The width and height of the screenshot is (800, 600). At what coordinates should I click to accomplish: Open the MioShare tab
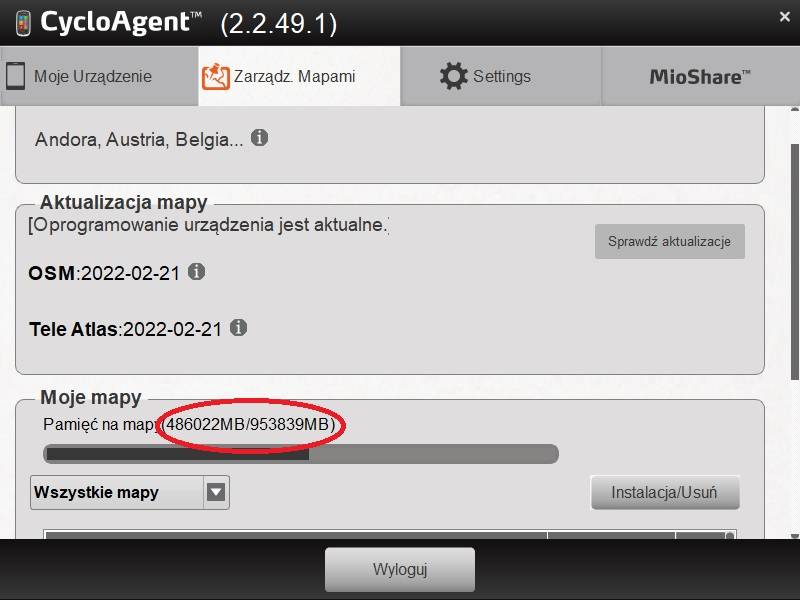[x=701, y=77]
